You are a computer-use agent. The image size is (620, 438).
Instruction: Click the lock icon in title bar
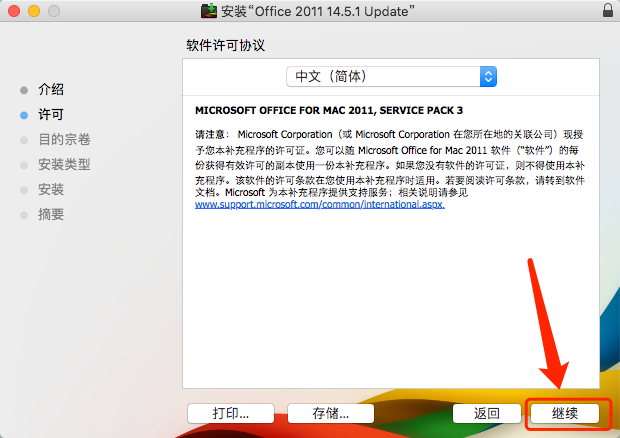608,10
